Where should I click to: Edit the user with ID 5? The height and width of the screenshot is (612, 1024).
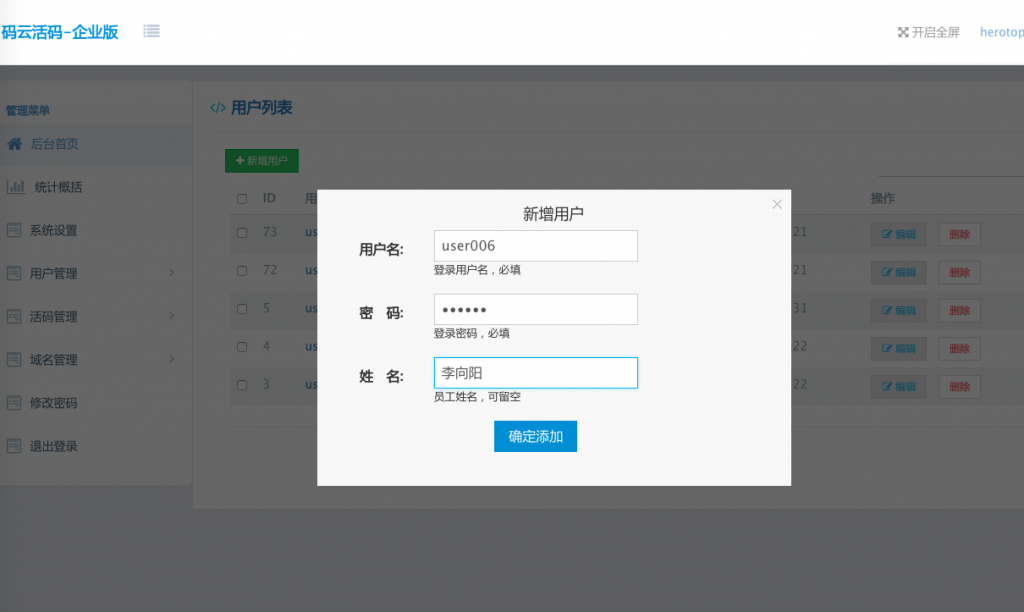[x=899, y=310]
